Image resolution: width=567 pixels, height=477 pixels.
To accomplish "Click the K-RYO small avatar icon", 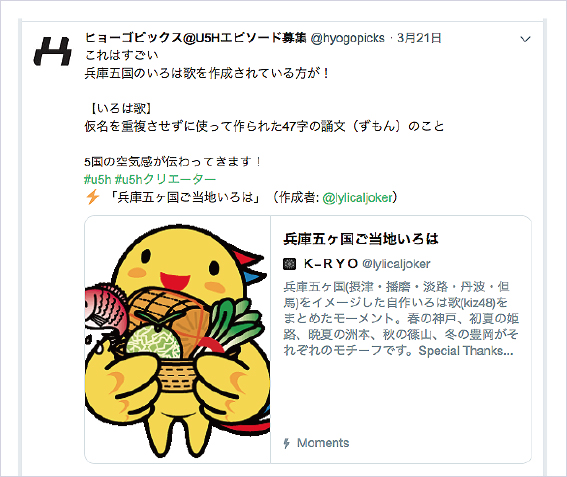I will (289, 264).
